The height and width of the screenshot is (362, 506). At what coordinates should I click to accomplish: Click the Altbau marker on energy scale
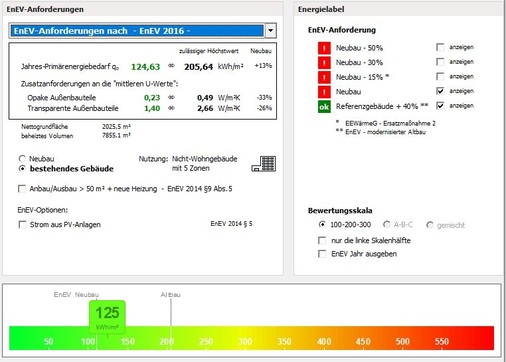[x=171, y=295]
